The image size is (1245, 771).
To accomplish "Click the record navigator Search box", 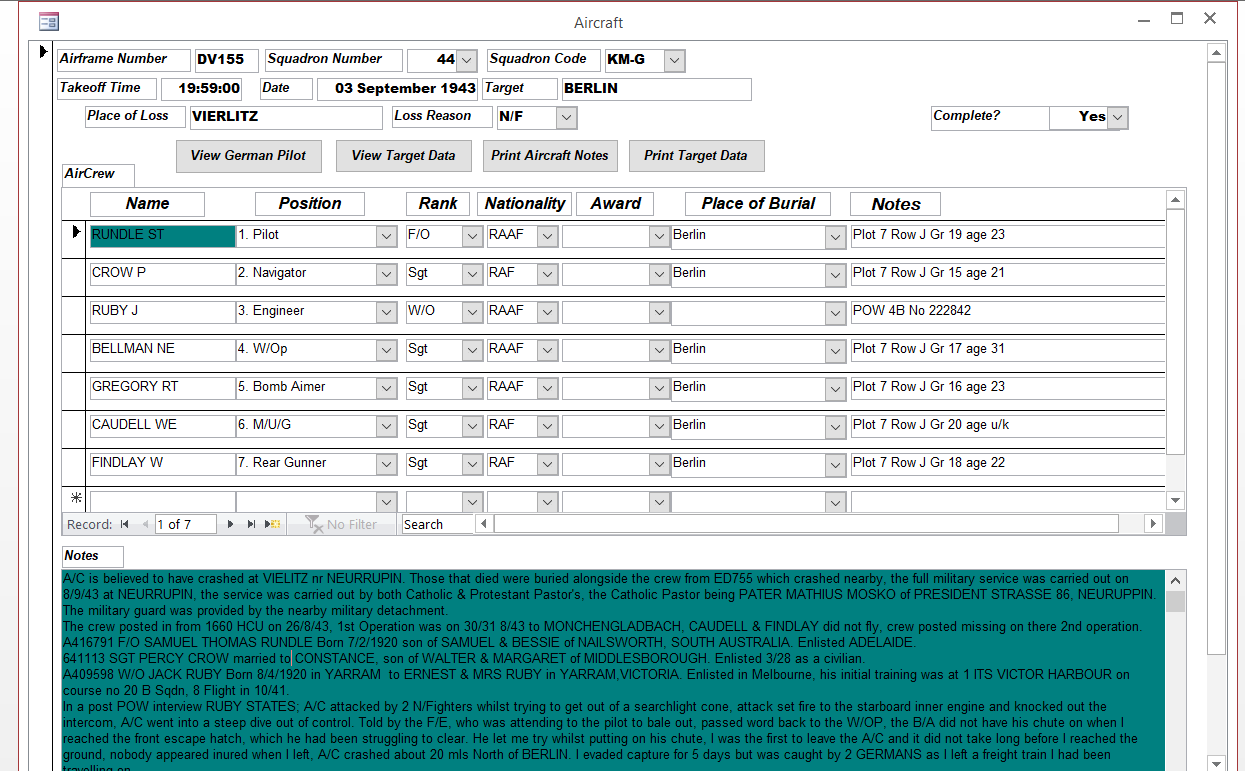I will (437, 524).
